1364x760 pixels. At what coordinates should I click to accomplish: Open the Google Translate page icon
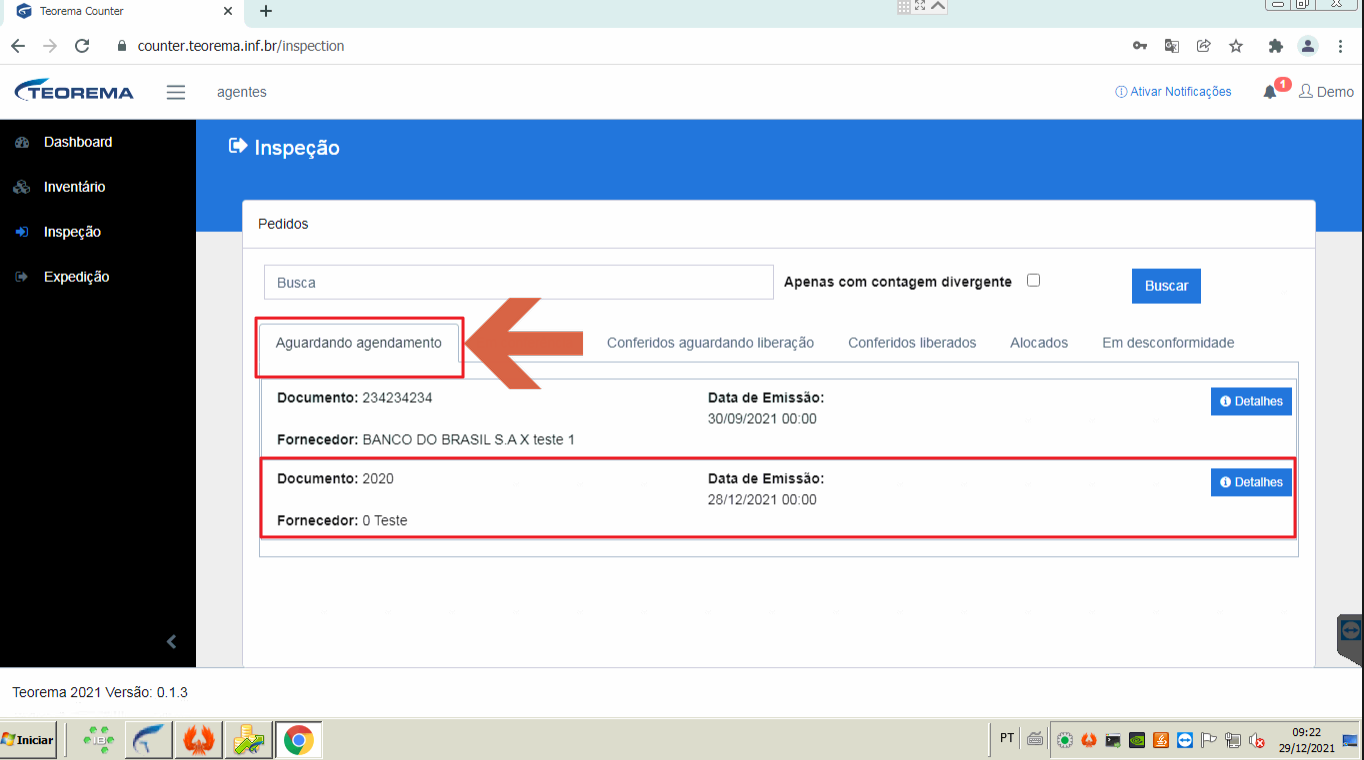point(1172,46)
